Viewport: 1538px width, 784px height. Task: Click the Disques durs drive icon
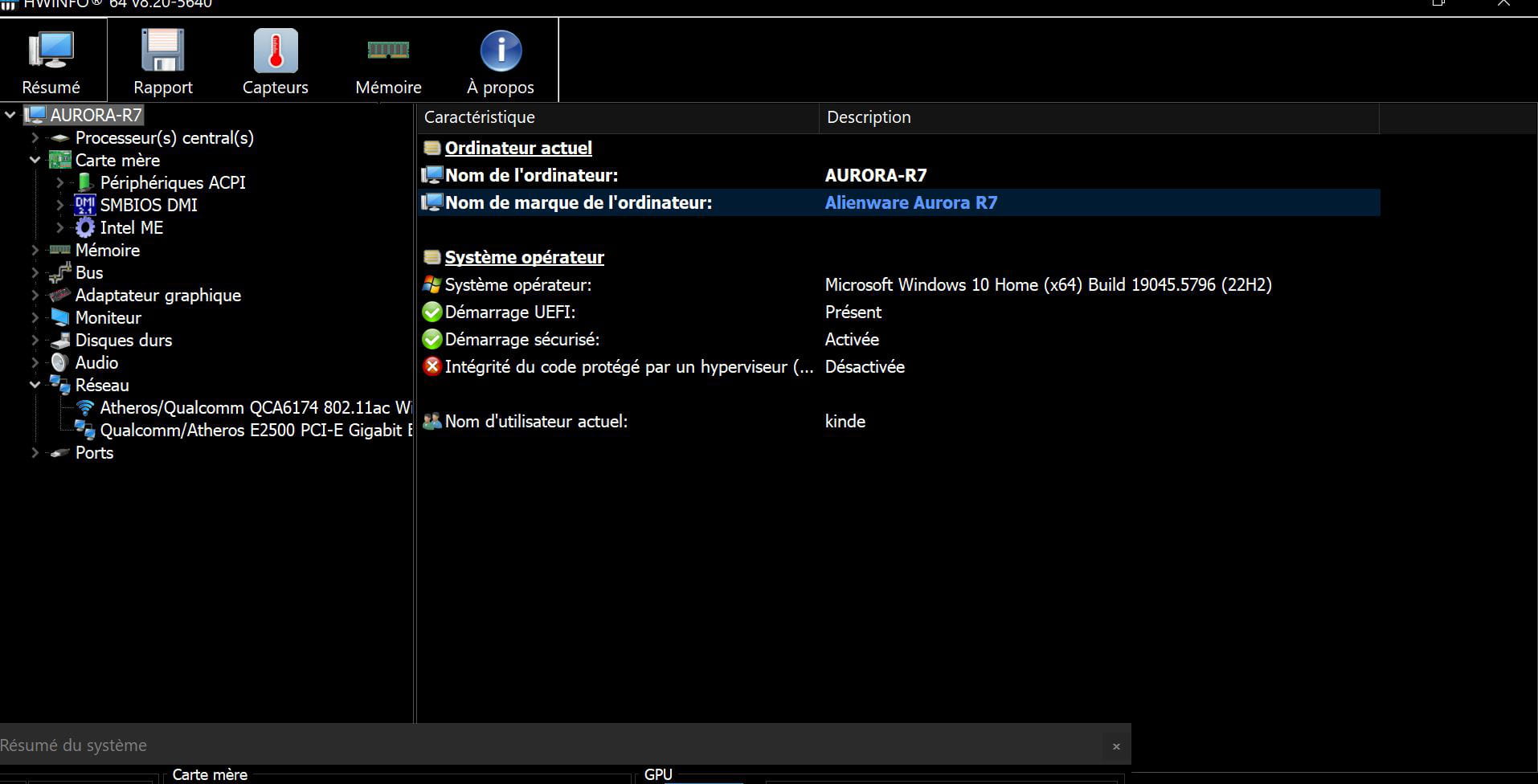pyautogui.click(x=60, y=340)
